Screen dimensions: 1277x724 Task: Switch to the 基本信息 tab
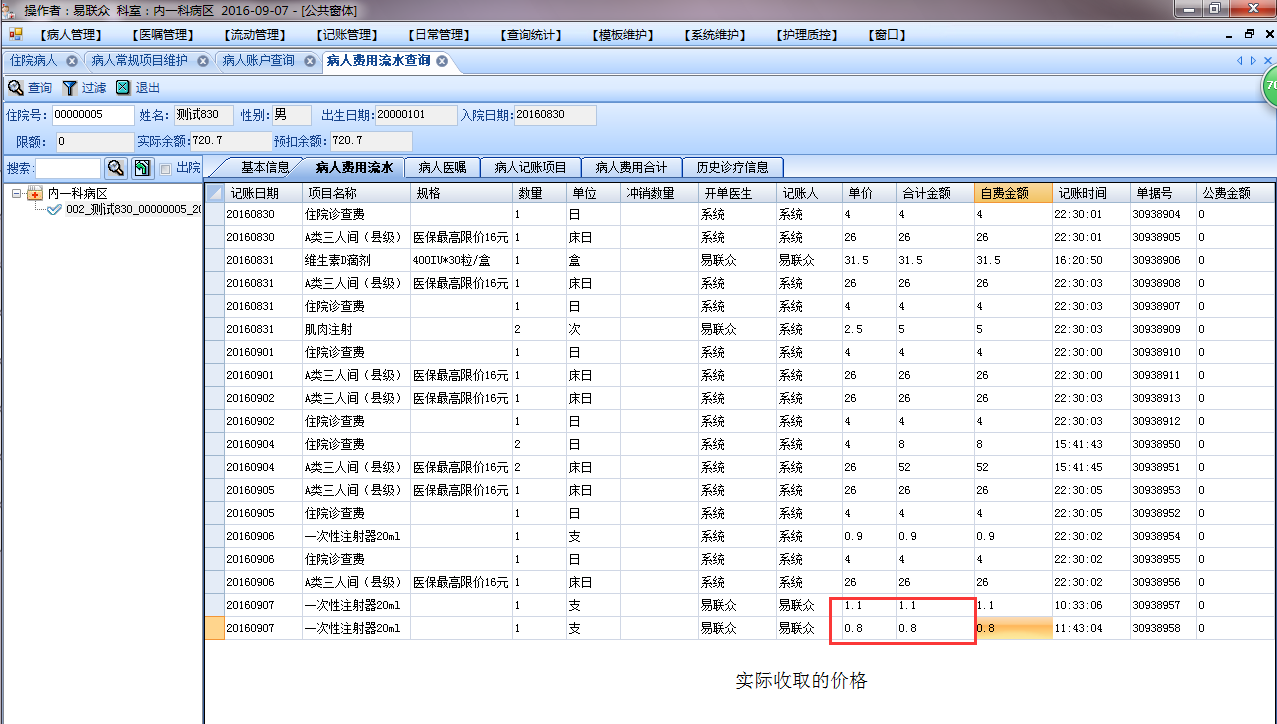click(x=265, y=167)
